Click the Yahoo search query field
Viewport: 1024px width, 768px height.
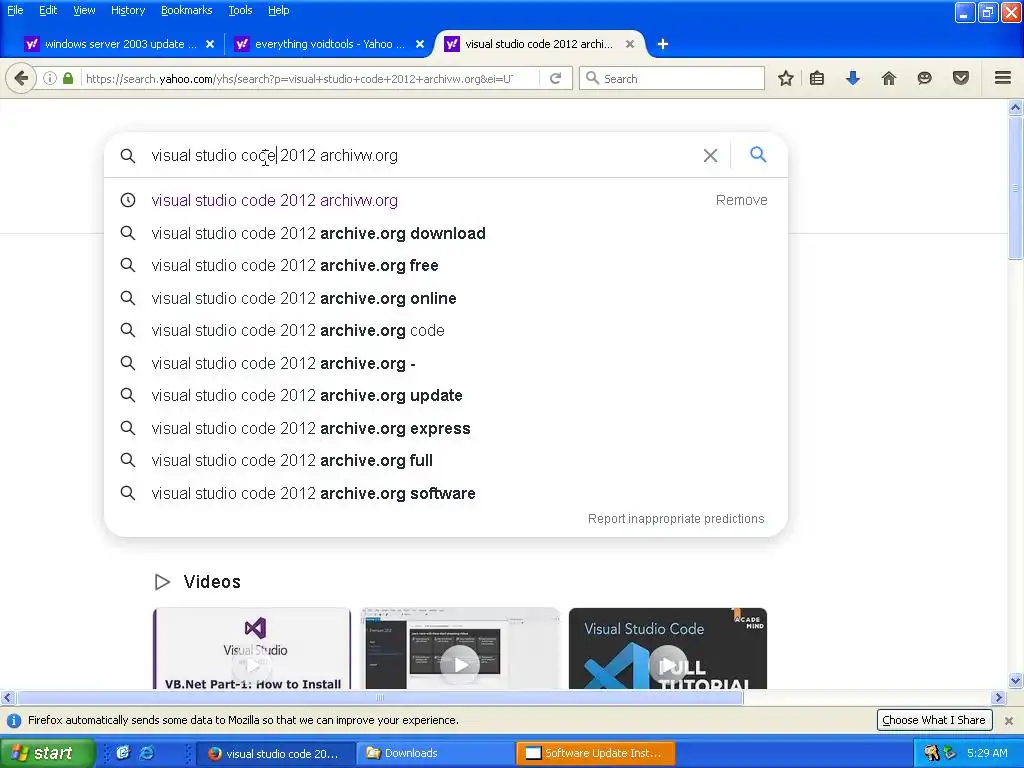tap(418, 155)
